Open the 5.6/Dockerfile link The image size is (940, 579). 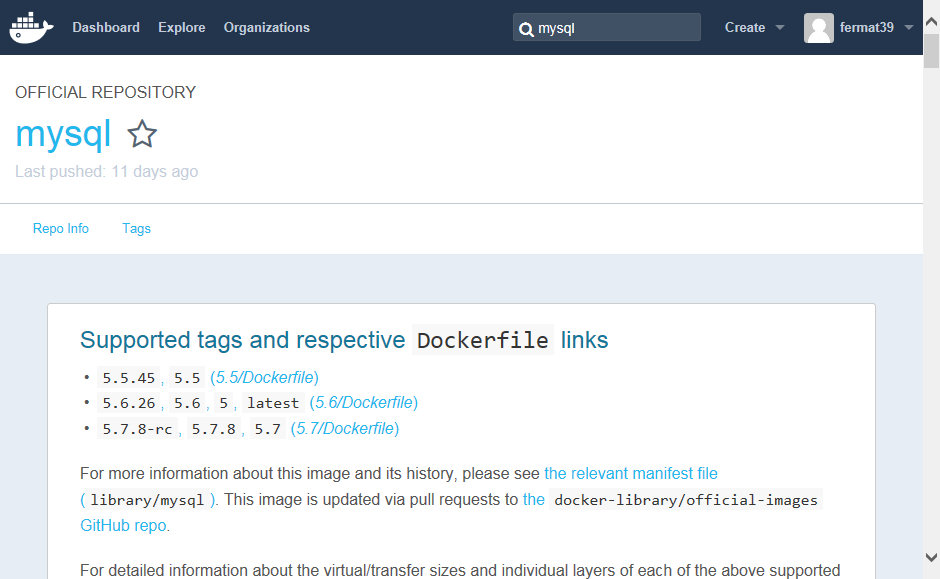coord(363,403)
